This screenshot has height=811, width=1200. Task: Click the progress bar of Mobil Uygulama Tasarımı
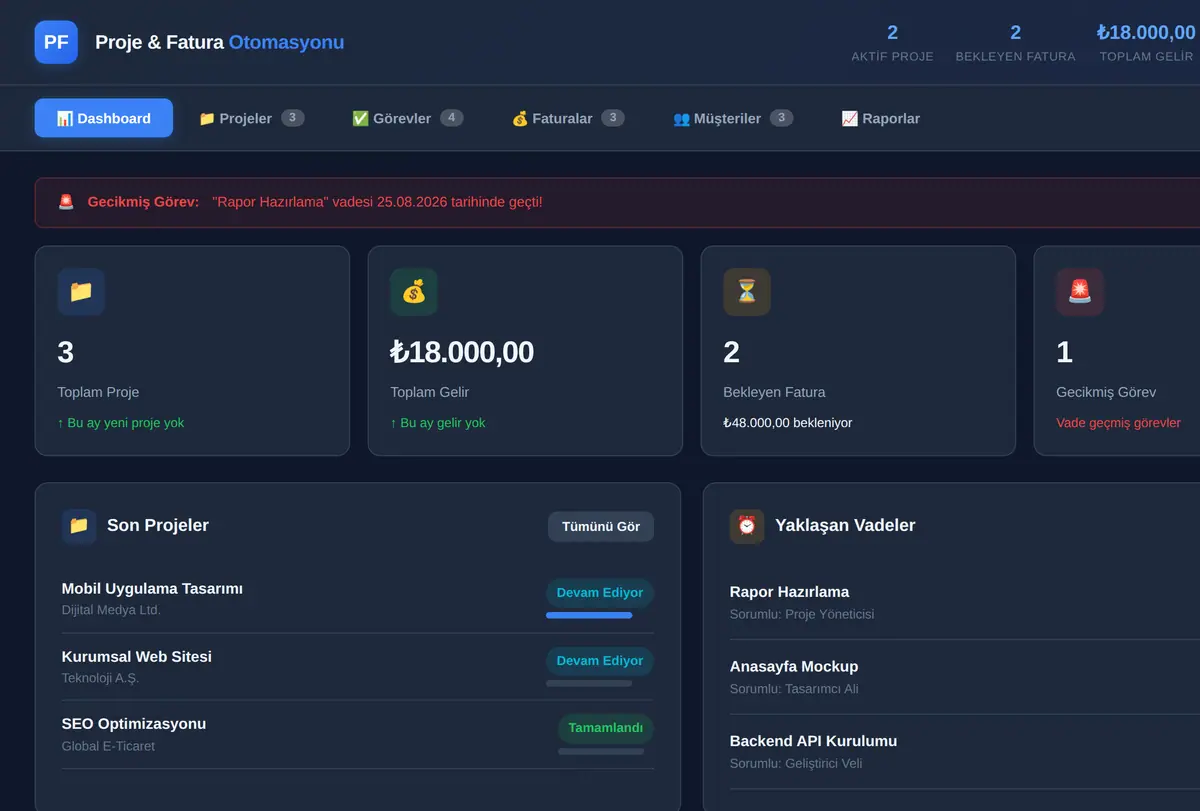pyautogui.click(x=589, y=616)
